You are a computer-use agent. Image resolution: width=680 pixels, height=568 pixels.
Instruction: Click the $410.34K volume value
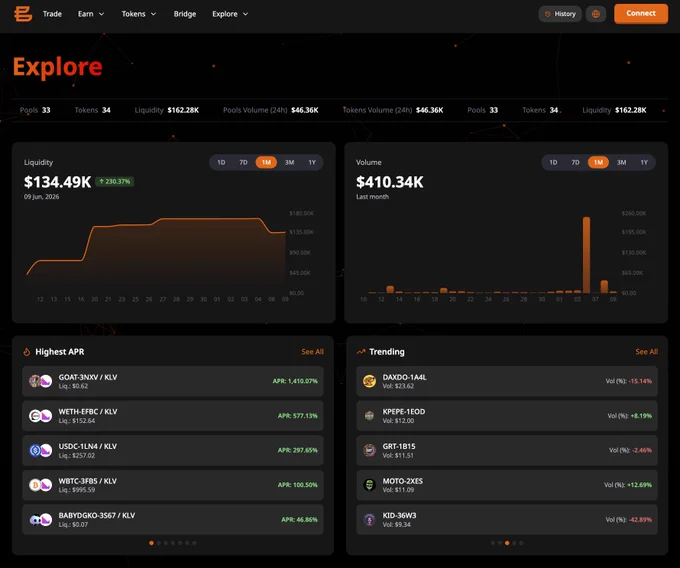[389, 182]
